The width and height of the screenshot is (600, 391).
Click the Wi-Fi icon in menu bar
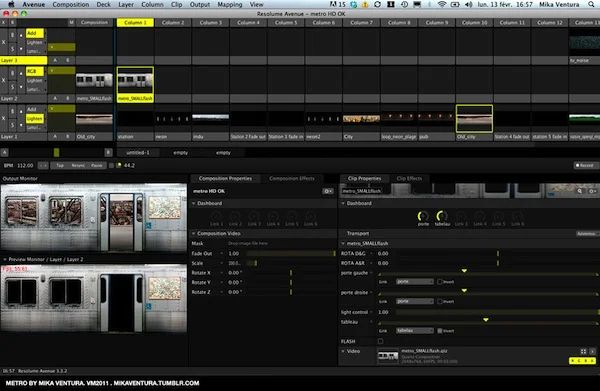[x=442, y=4]
